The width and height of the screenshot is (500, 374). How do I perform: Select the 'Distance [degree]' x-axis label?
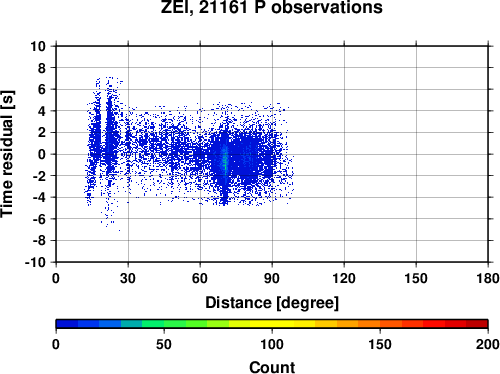point(272,303)
